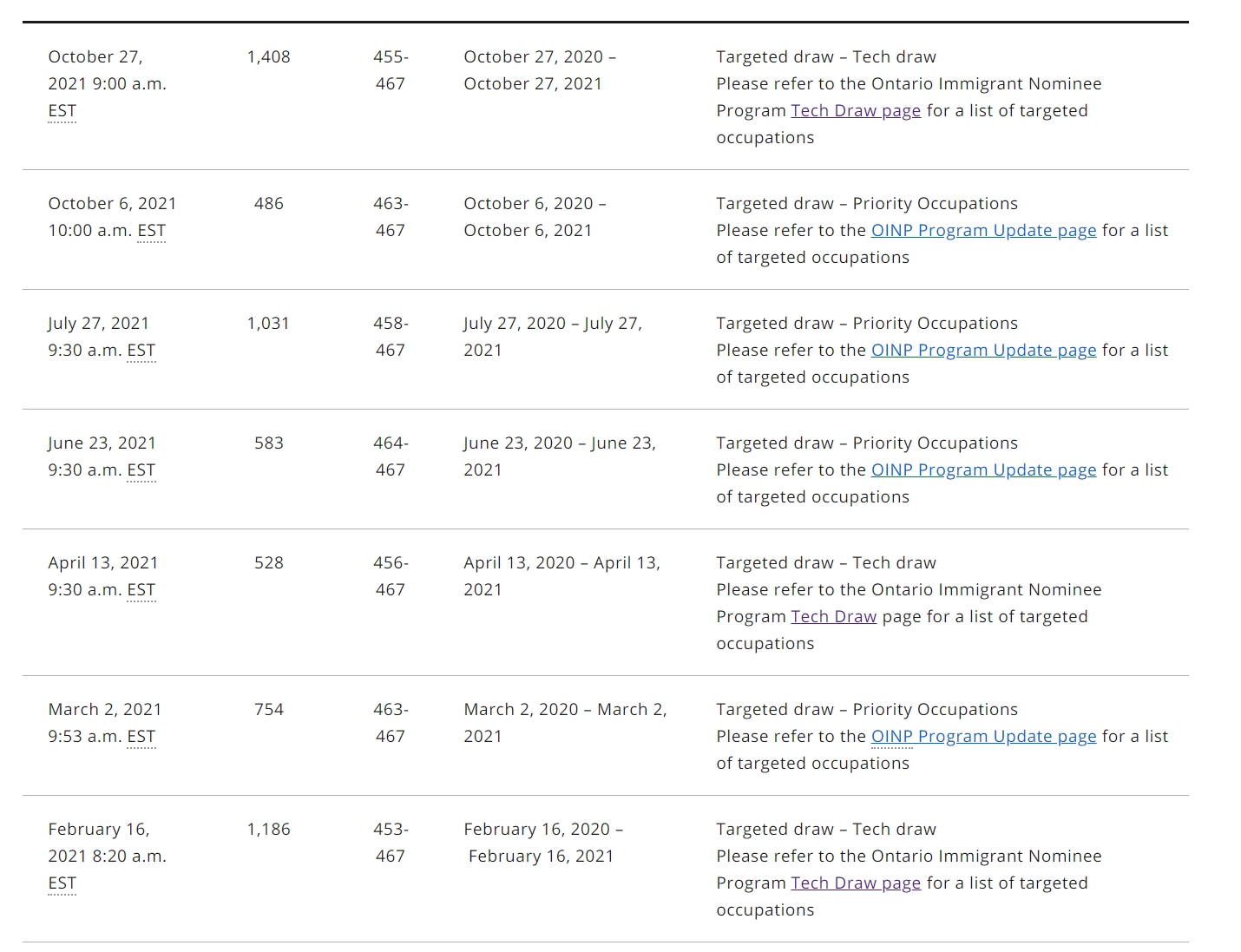Click the 453-467 score range cell
Screen dimensions: 1241x952
[391, 843]
